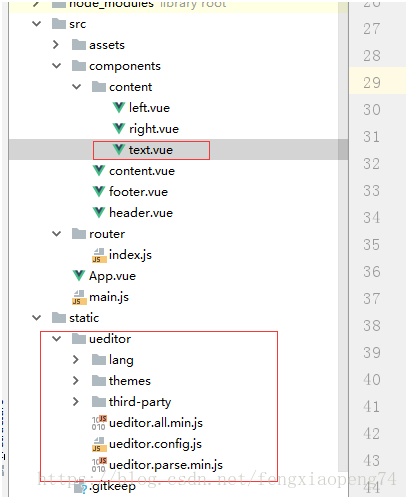Viewport: 408px width, 499px height.
Task: Click the JS icon of ueditor.config.js
Action: pos(99,444)
